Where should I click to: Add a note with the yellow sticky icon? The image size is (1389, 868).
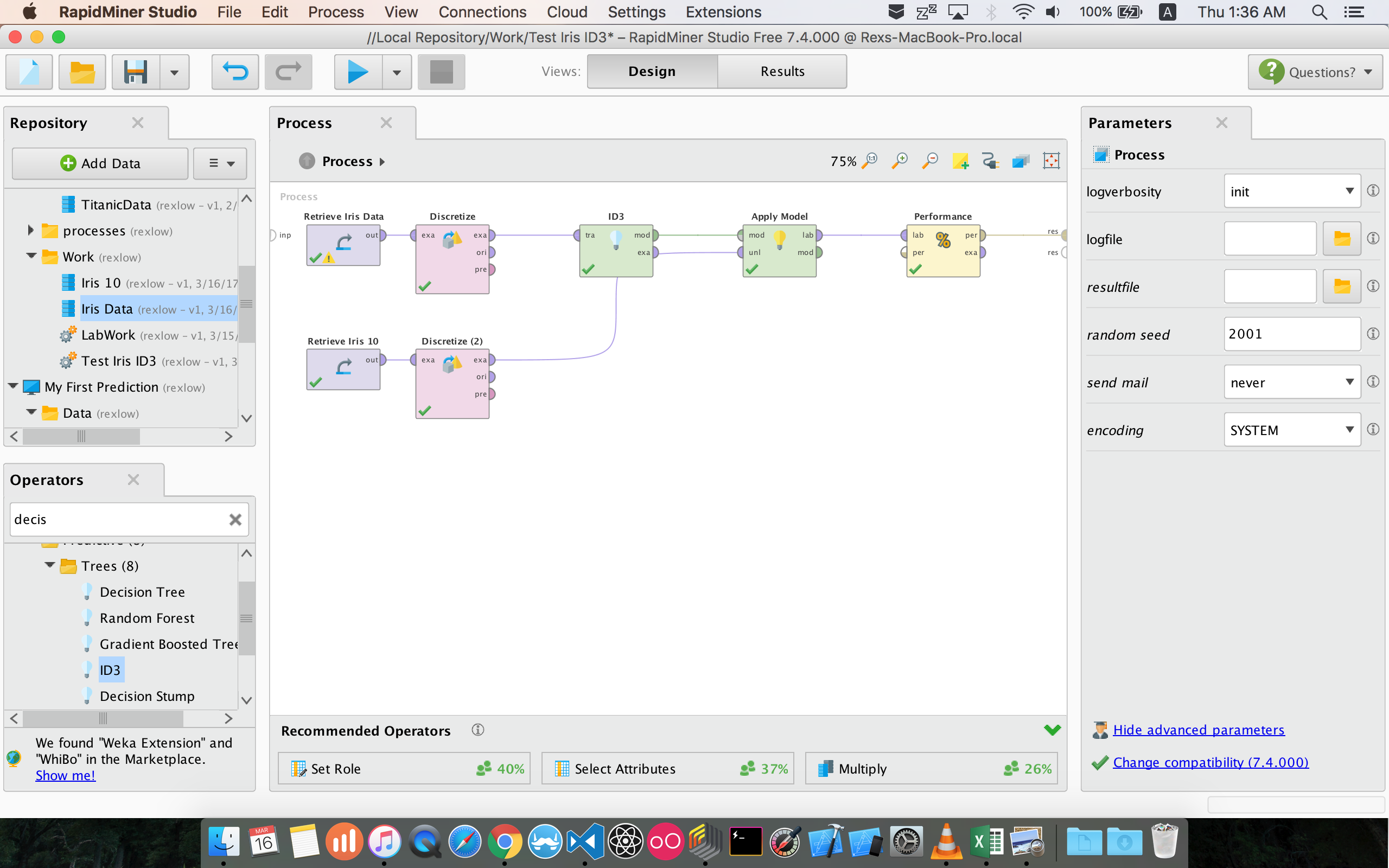coord(960,161)
